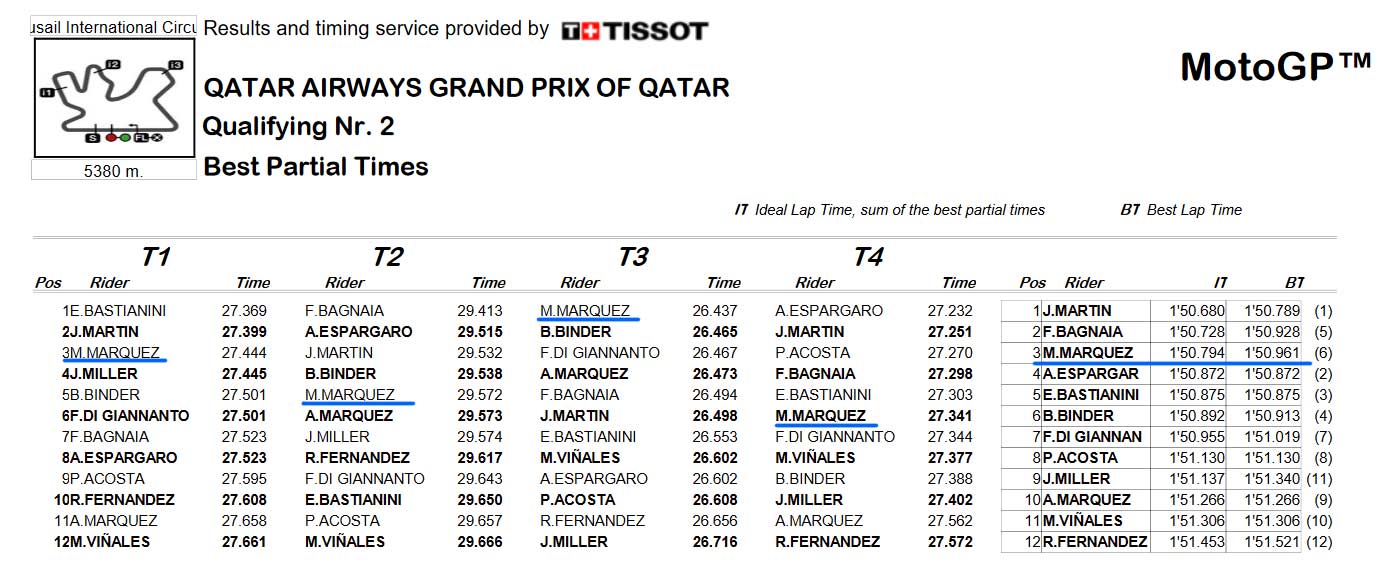Click underlined M.MARQUEZ in the T4 column
The image size is (1383, 579).
[820, 415]
